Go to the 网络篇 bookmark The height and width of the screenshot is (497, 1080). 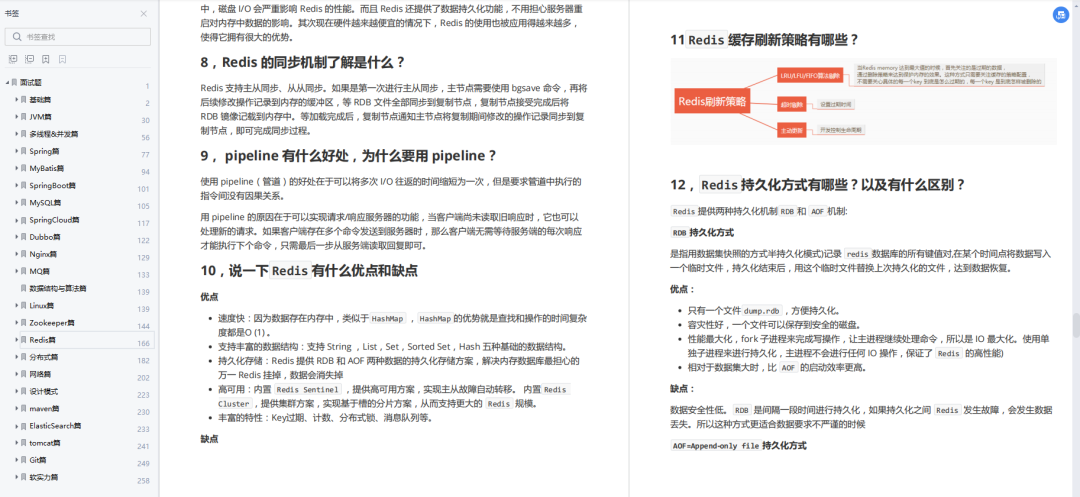coord(41,374)
